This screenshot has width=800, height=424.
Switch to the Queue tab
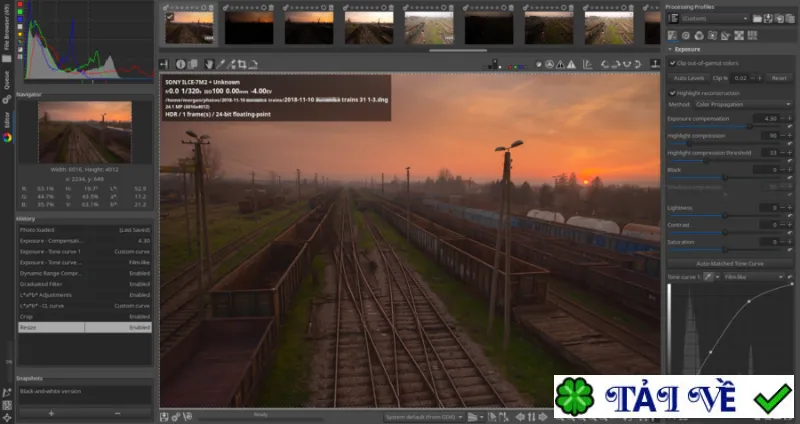pos(7,82)
